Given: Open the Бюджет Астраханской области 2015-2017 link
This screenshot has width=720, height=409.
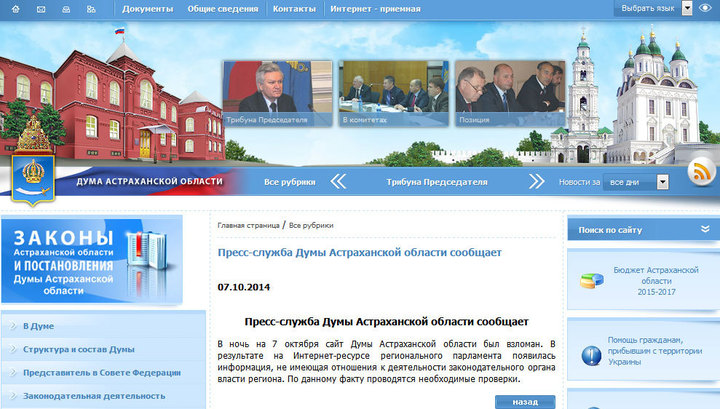Looking at the screenshot, I should click(656, 281).
